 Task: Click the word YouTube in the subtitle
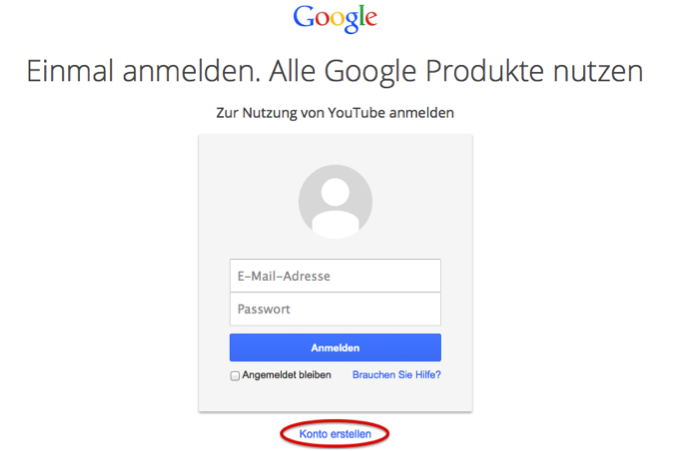click(x=356, y=113)
